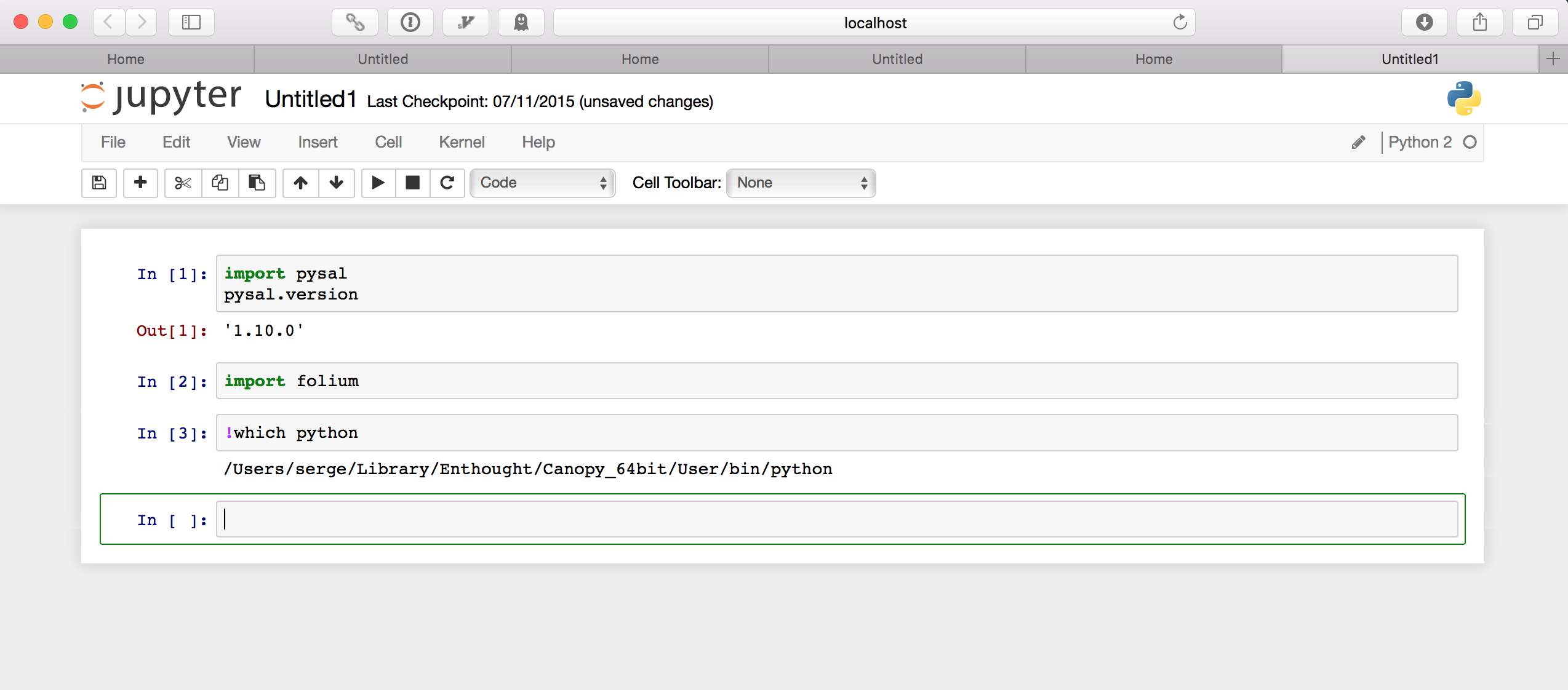1568x690 pixels.
Task: Expand the Cell Toolbar dropdown set to None
Action: (801, 183)
